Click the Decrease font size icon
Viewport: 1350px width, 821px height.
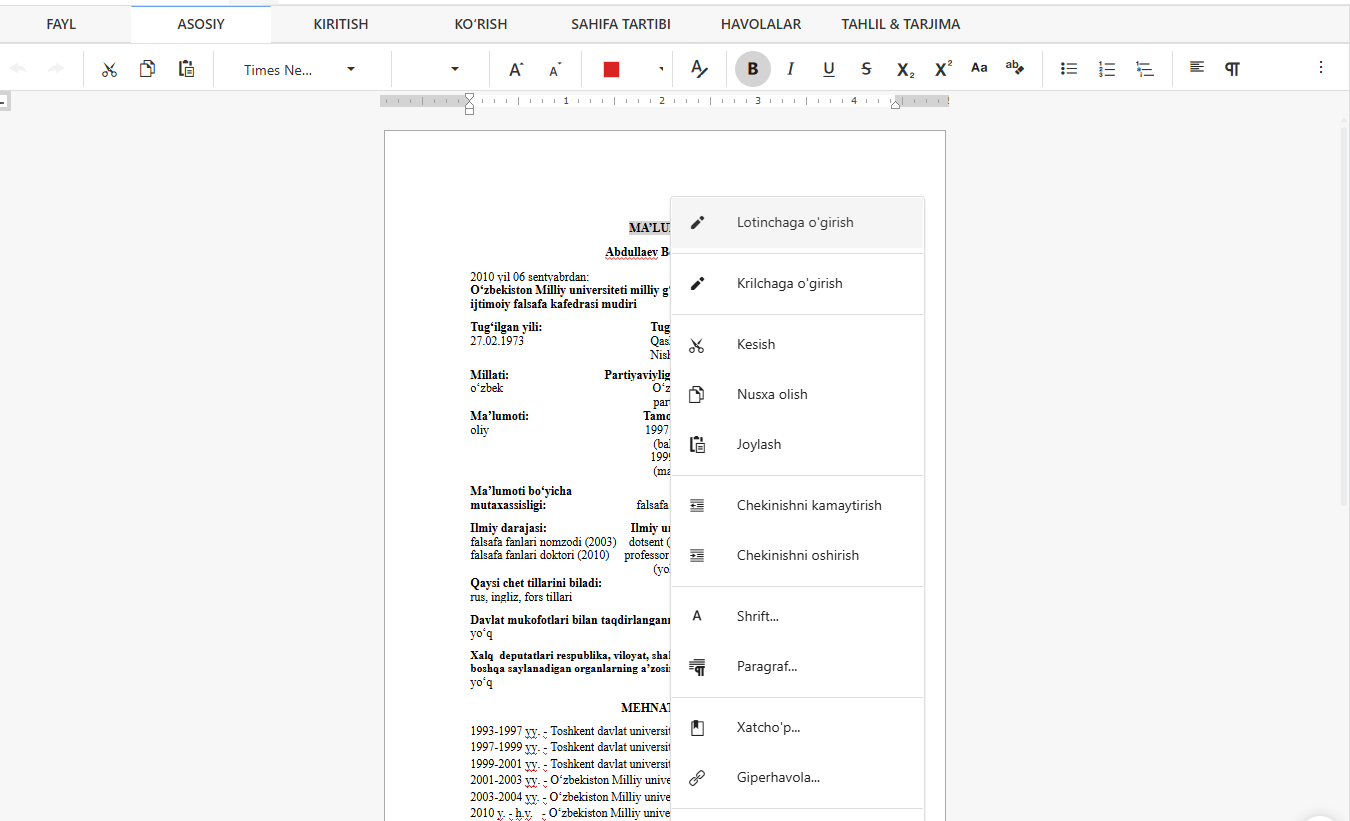point(553,69)
